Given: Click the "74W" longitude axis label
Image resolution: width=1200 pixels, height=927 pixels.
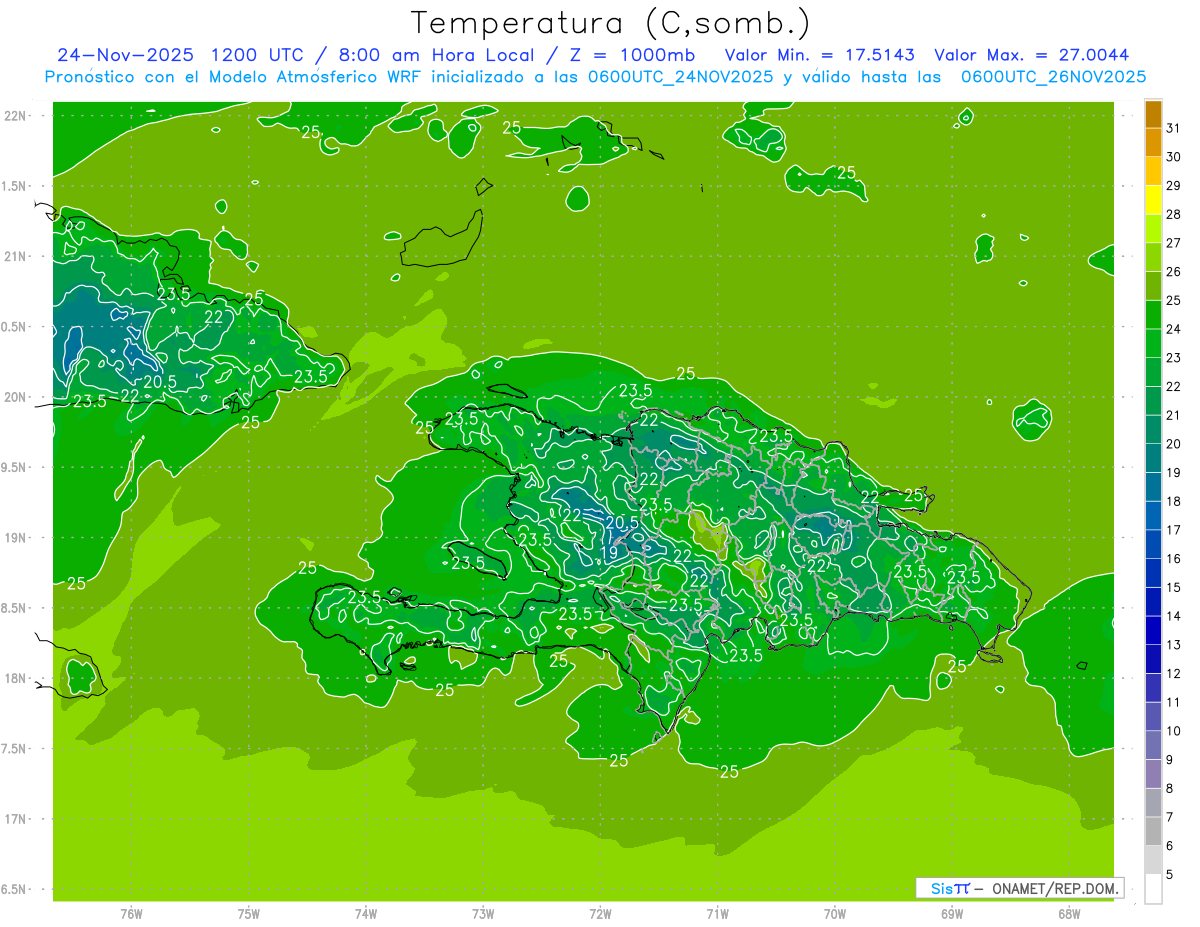Looking at the screenshot, I should pyautogui.click(x=366, y=913).
